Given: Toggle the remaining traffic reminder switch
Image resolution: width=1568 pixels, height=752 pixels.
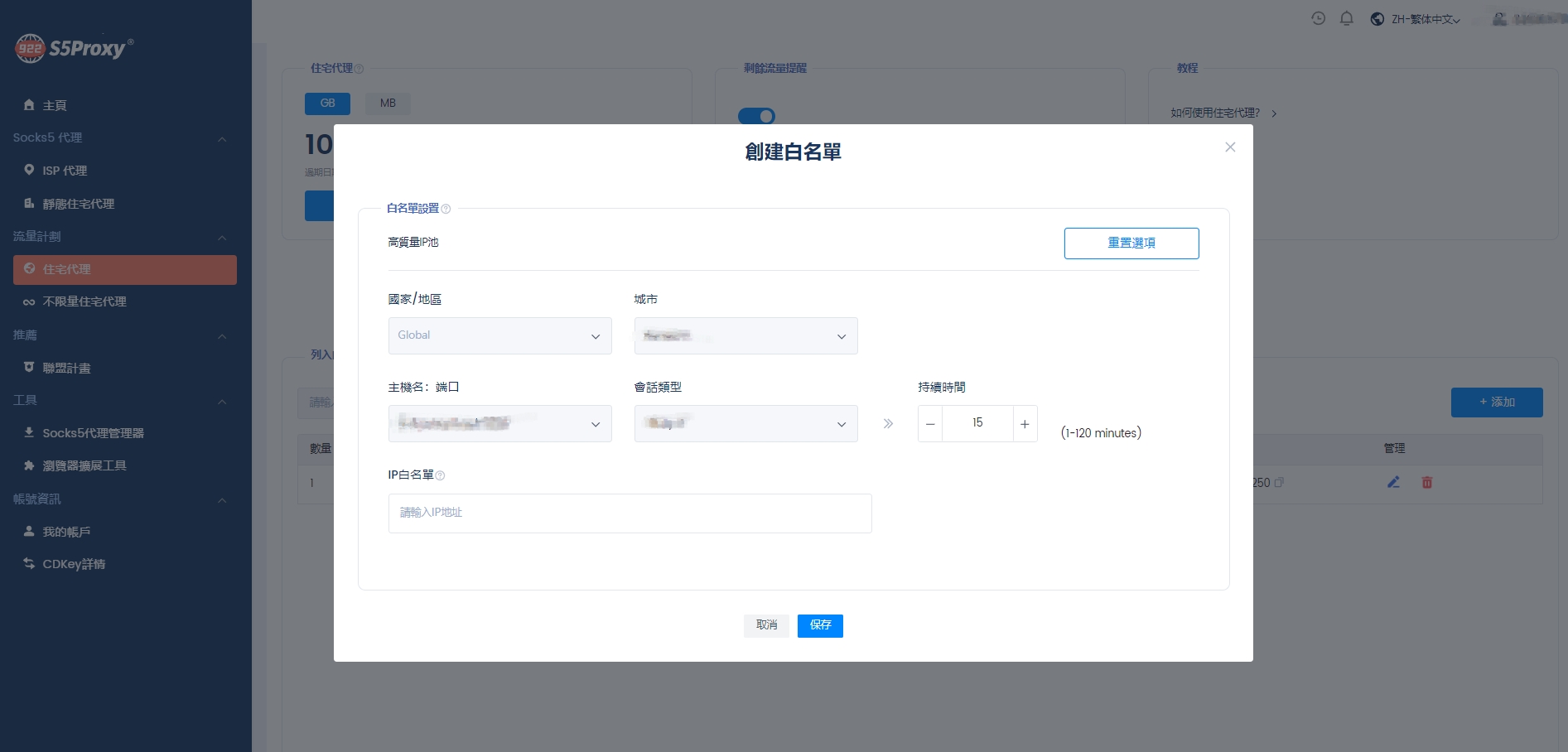Looking at the screenshot, I should (x=756, y=116).
